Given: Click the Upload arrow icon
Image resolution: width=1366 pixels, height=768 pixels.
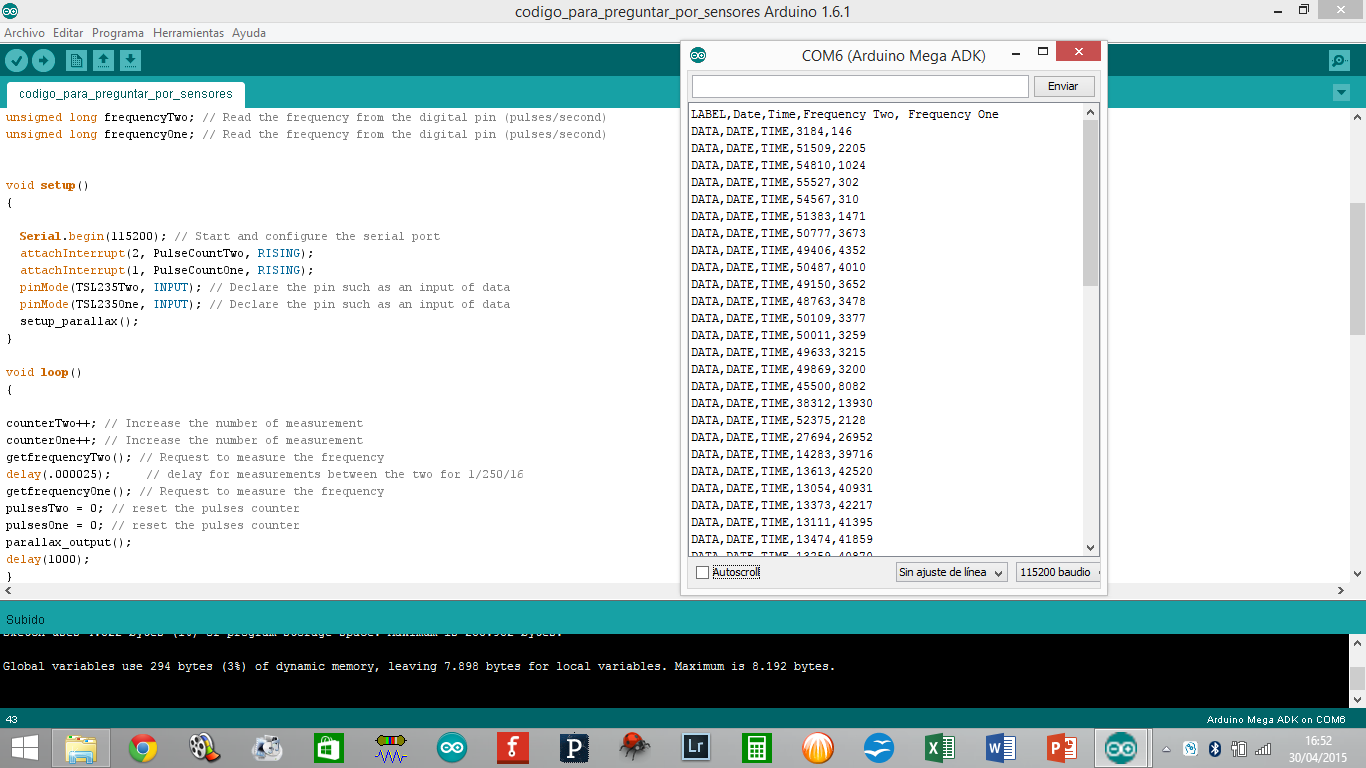Looking at the screenshot, I should [43, 61].
